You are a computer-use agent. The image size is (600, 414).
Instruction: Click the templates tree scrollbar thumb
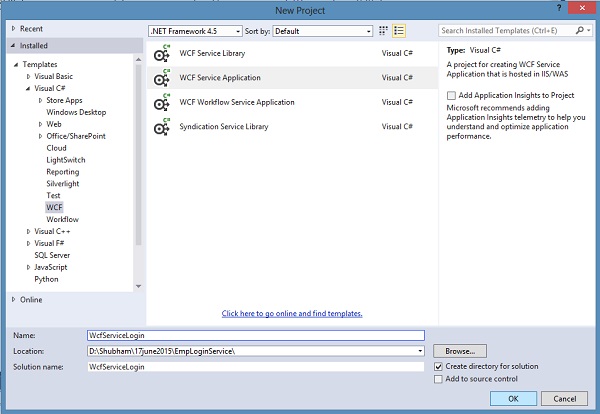pos(139,155)
